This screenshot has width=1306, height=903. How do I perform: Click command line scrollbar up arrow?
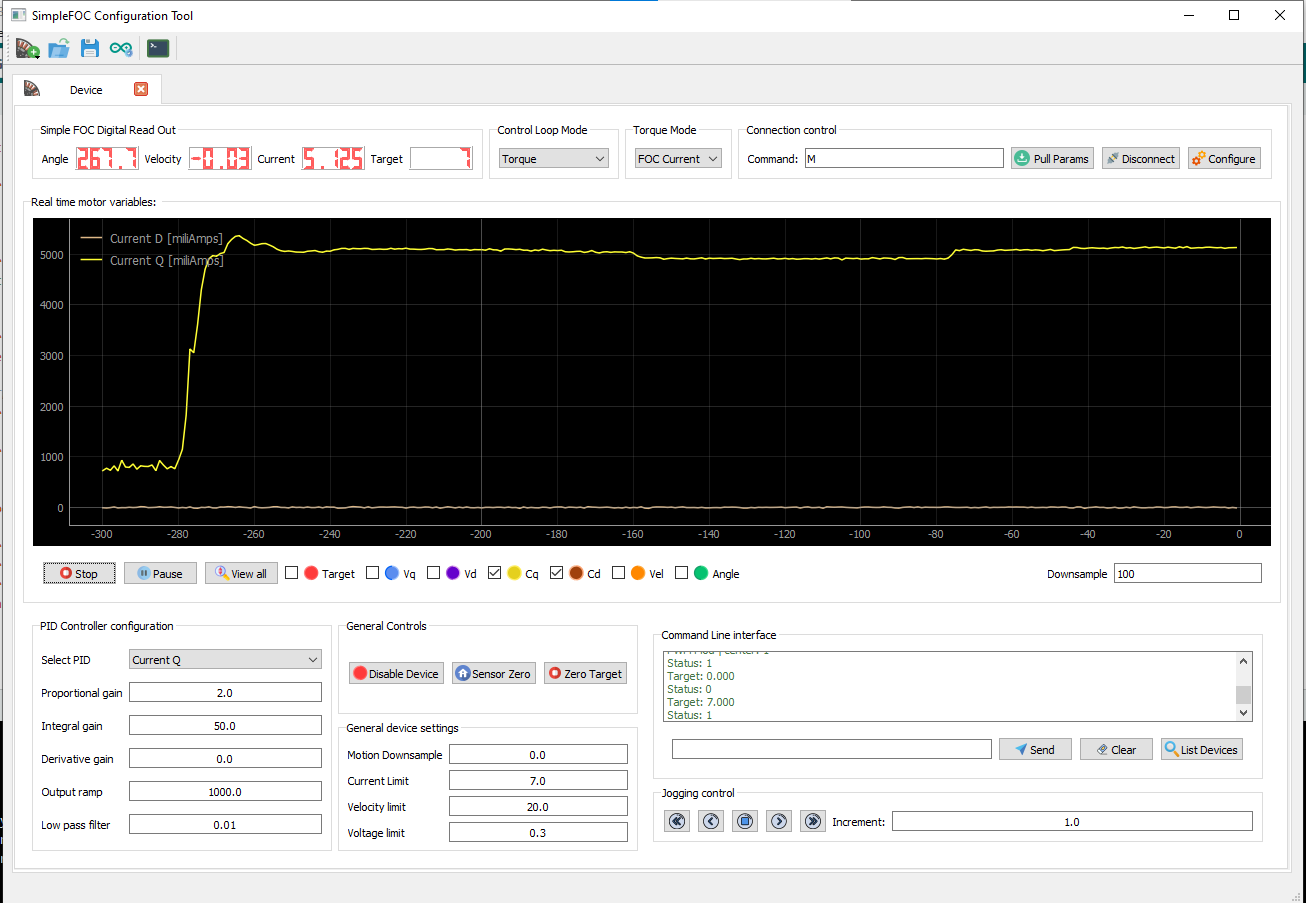click(1243, 660)
